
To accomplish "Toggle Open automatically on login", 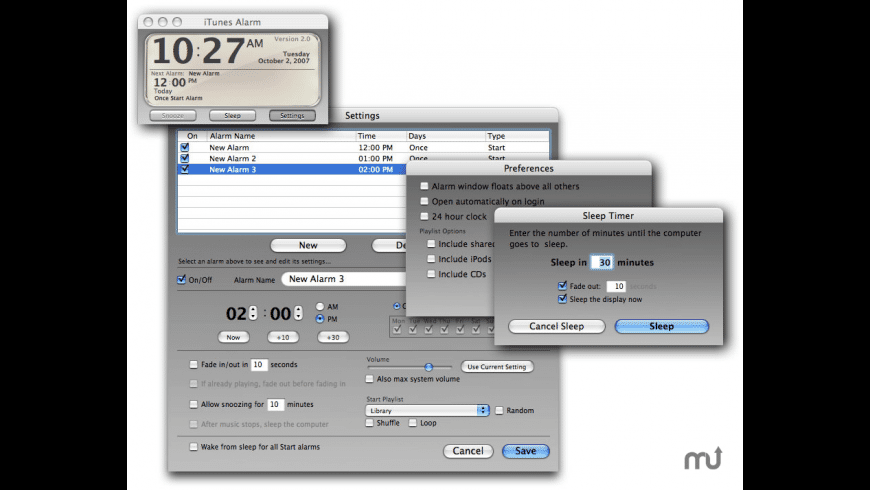I will (x=425, y=201).
